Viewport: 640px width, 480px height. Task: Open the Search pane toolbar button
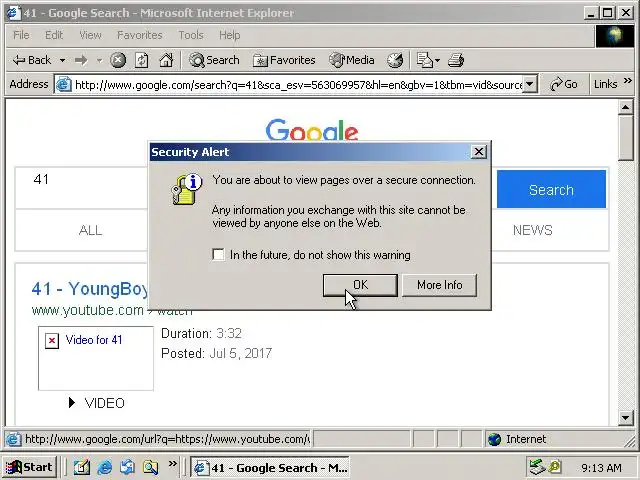tap(214, 60)
